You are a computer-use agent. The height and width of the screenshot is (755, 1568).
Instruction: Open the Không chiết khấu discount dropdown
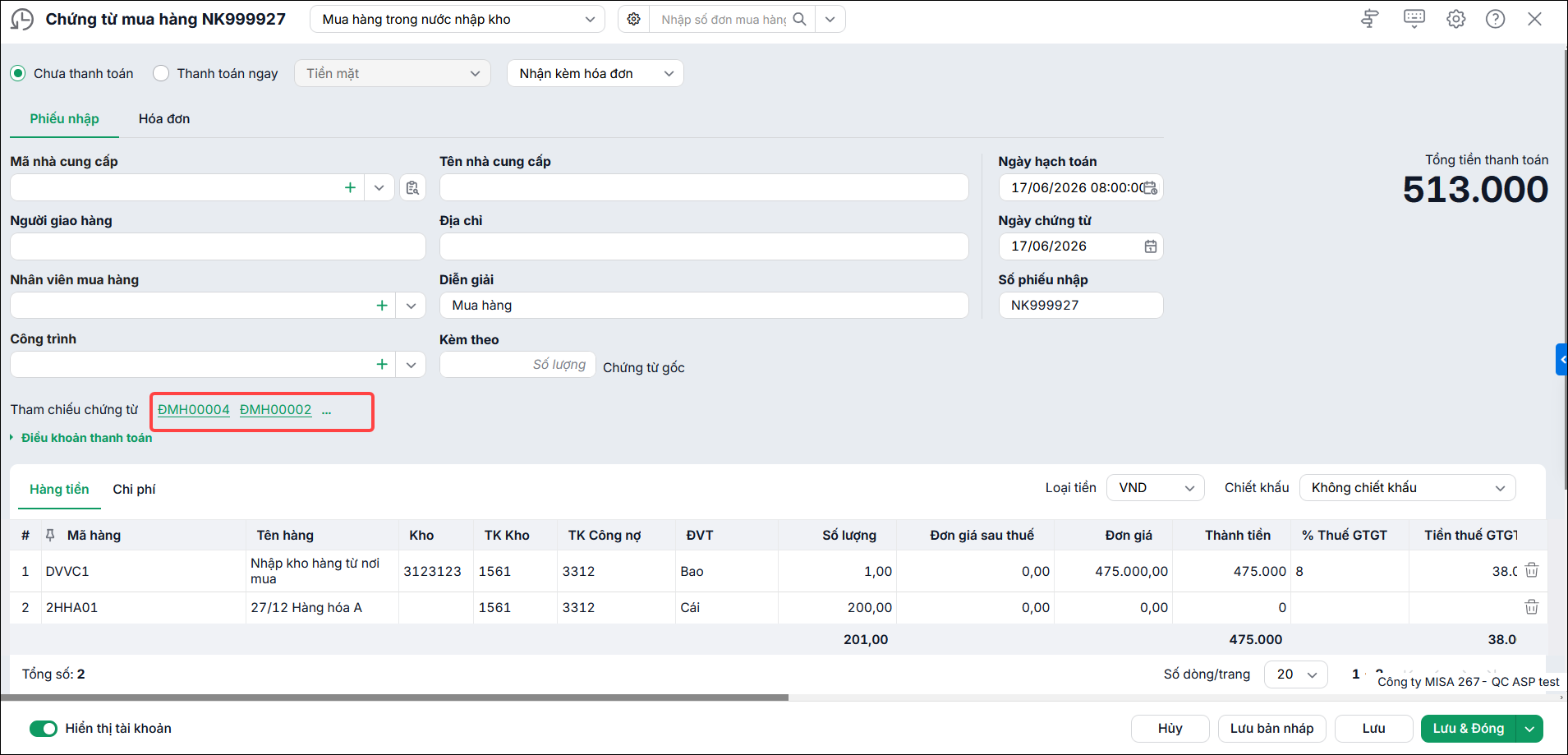1408,488
